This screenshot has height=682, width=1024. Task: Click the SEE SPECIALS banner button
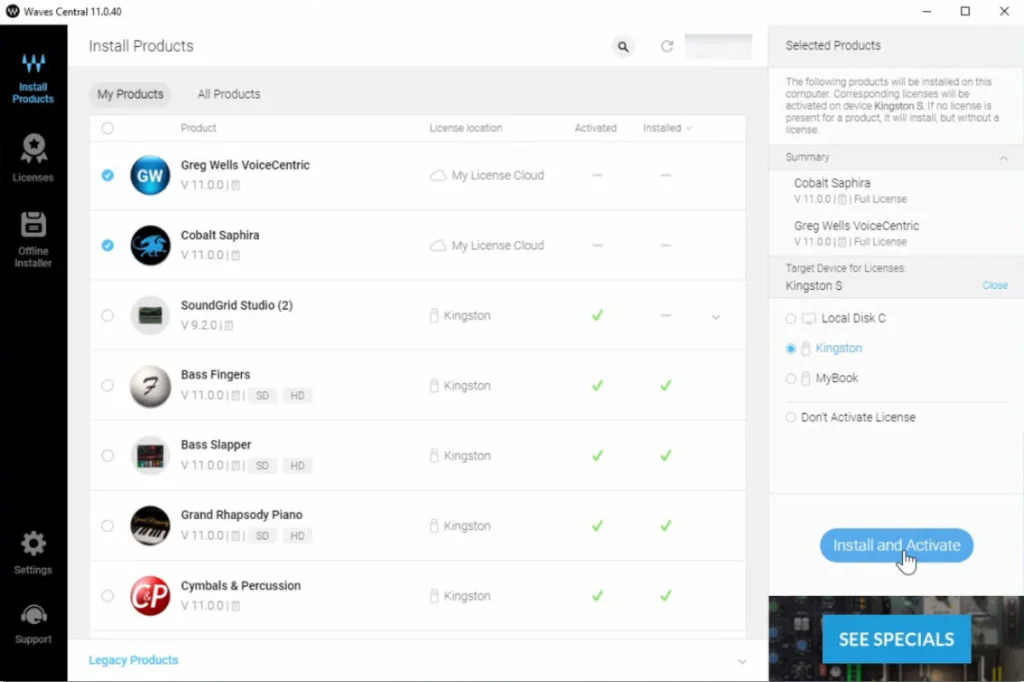[897, 639]
